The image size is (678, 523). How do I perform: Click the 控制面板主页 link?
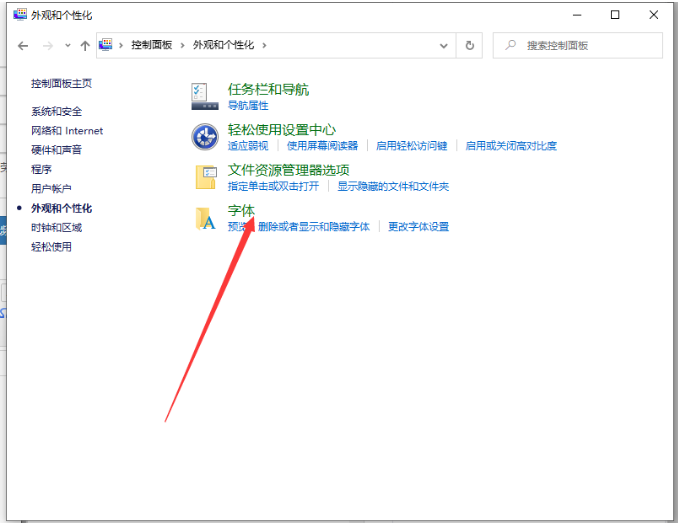click(61, 83)
